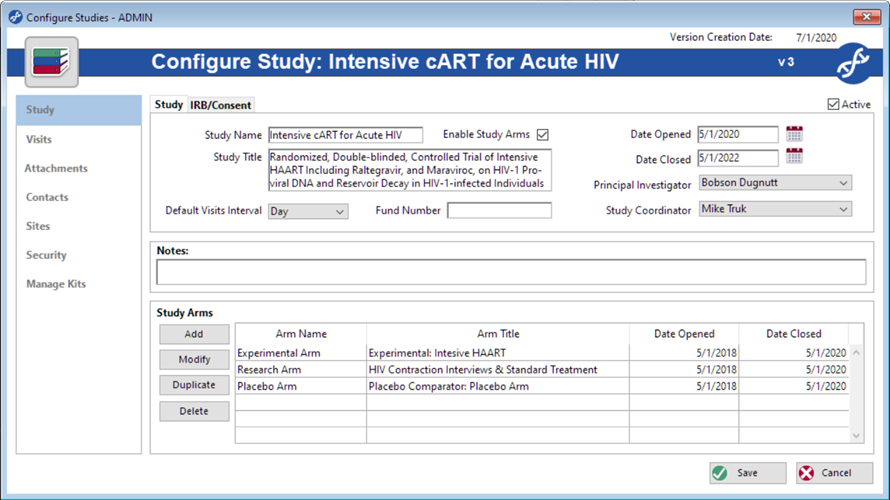Click Study Arms table scrollbar down arrow
This screenshot has height=500, width=890.
[x=855, y=435]
